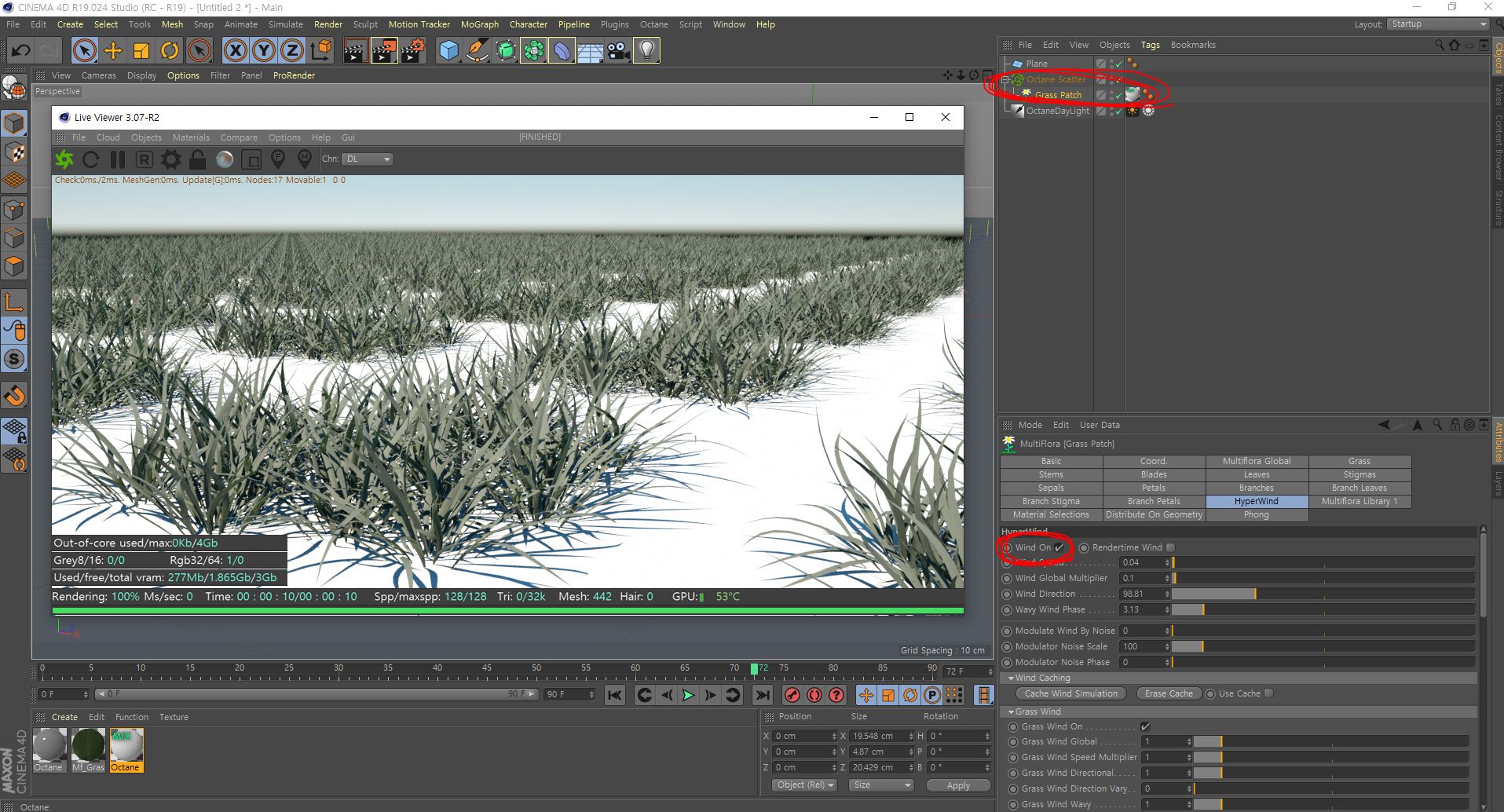Toggle Live Viewer clay mode sphere
The width and height of the screenshot is (1504, 812).
(225, 159)
